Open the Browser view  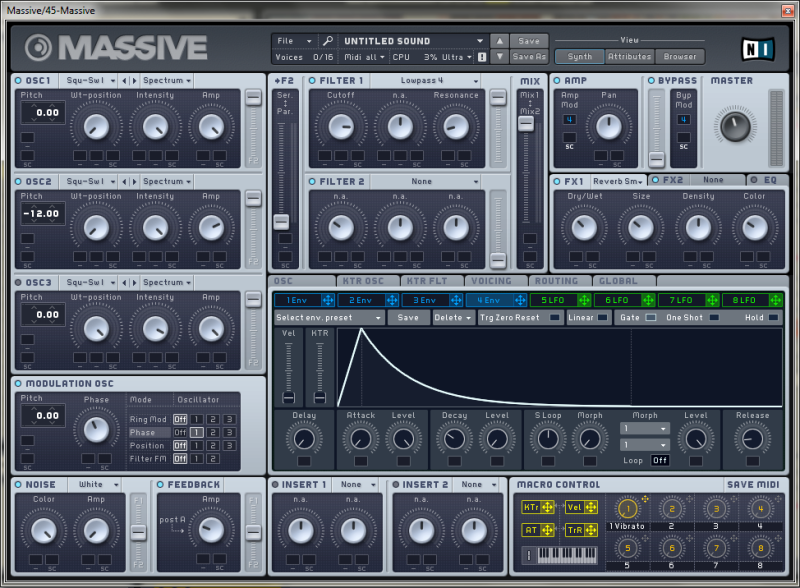tap(680, 57)
